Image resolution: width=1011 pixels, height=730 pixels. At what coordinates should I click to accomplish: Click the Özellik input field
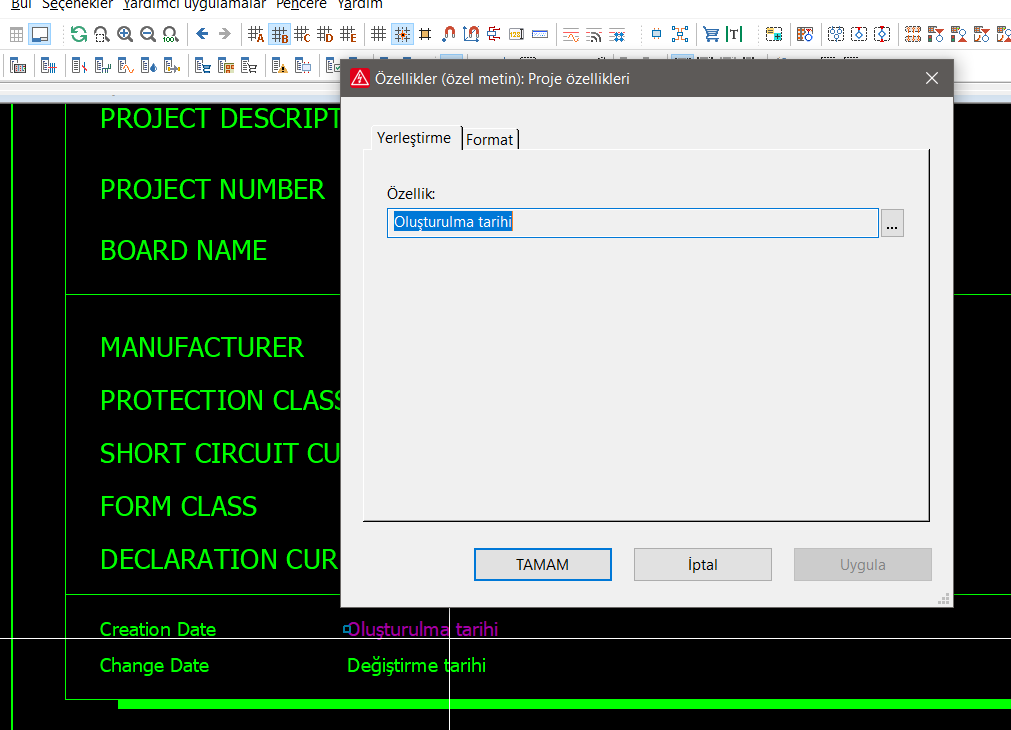click(x=633, y=222)
